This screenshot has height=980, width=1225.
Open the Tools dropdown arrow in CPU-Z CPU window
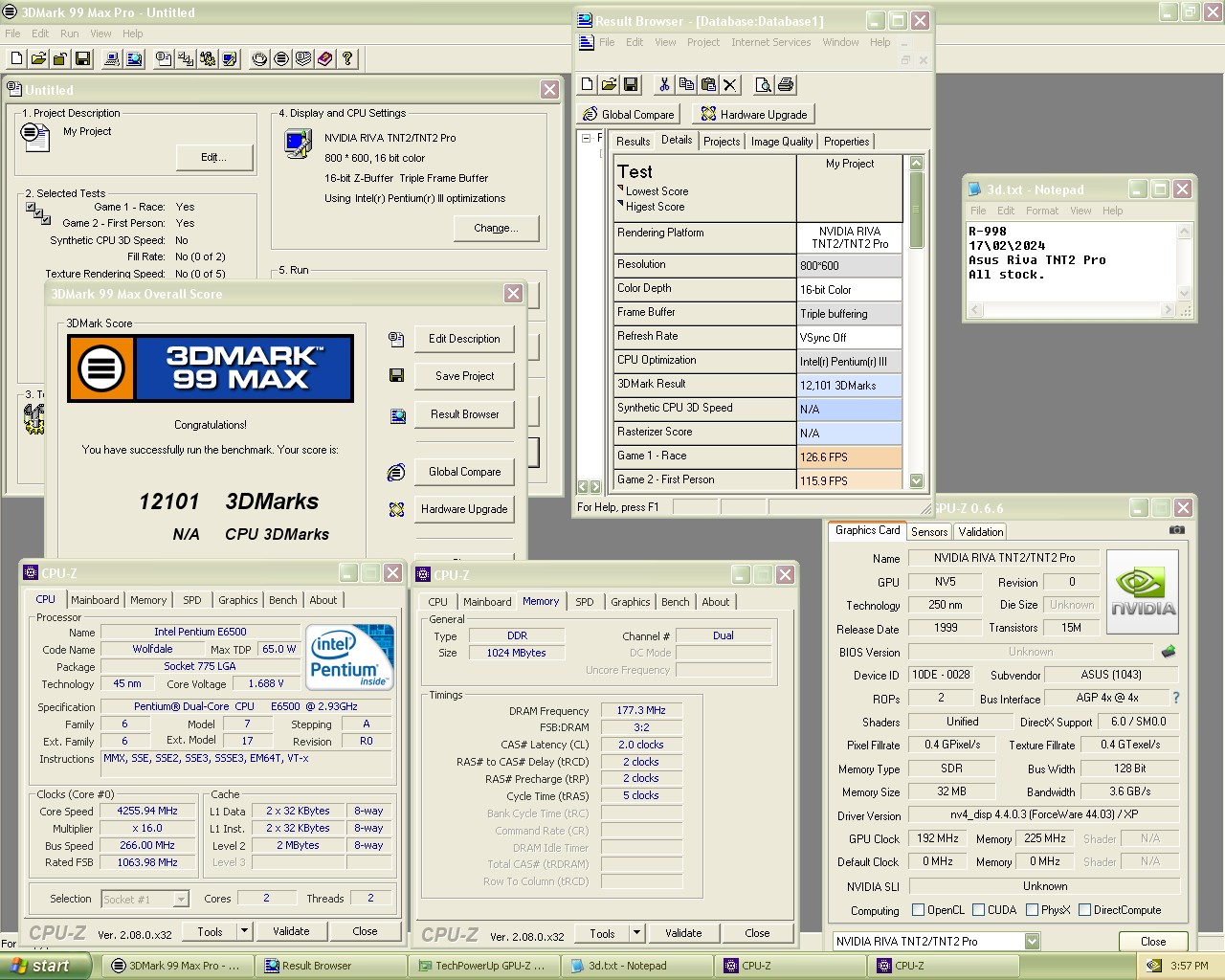click(244, 931)
